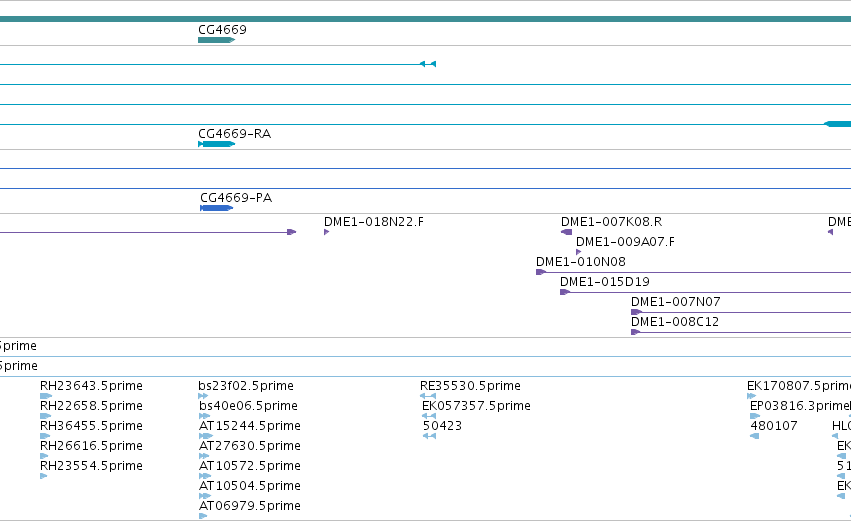Open the DME1-009A07.F feature label

625,242
